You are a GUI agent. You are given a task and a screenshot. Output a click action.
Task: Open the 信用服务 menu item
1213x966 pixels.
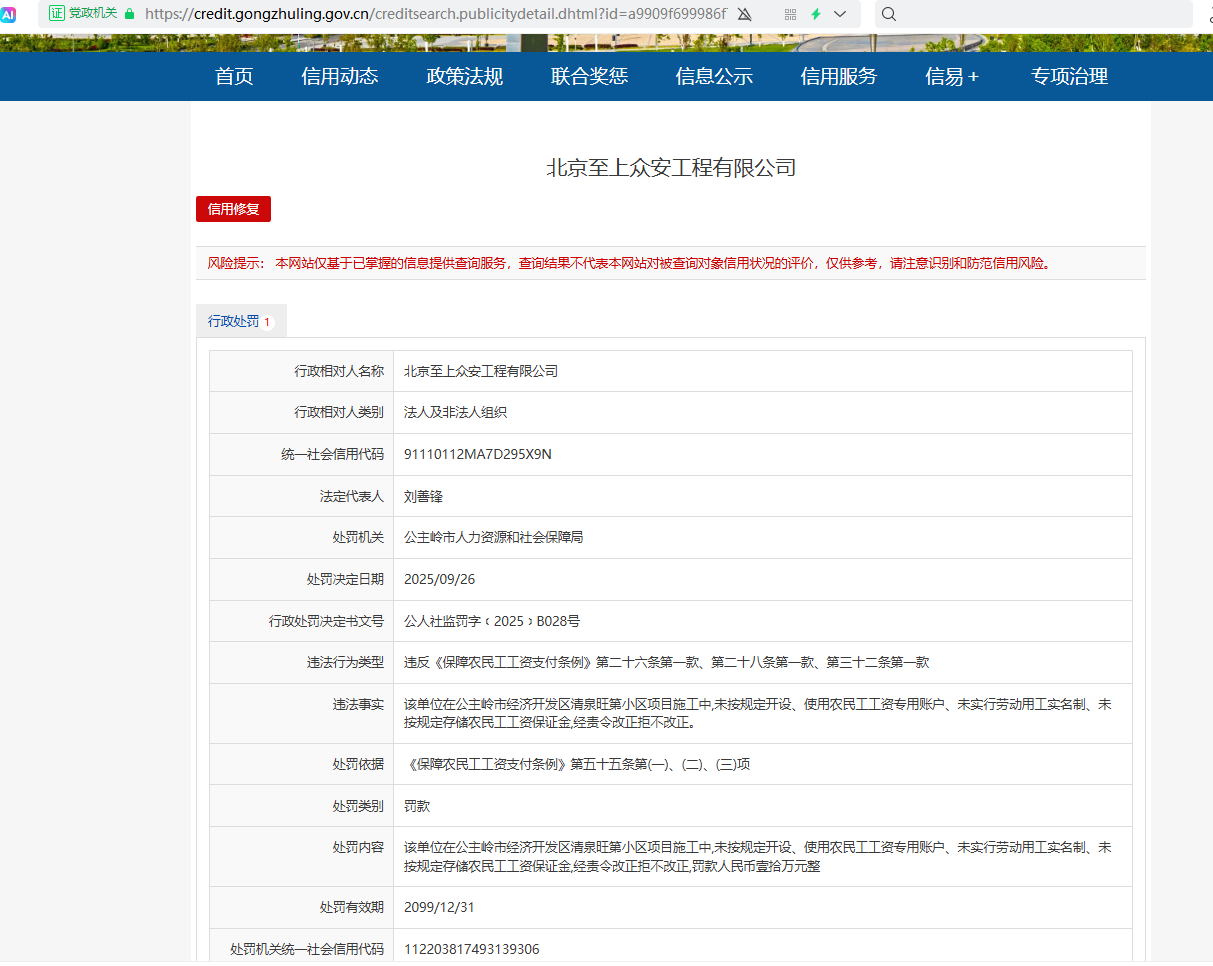[x=839, y=77]
